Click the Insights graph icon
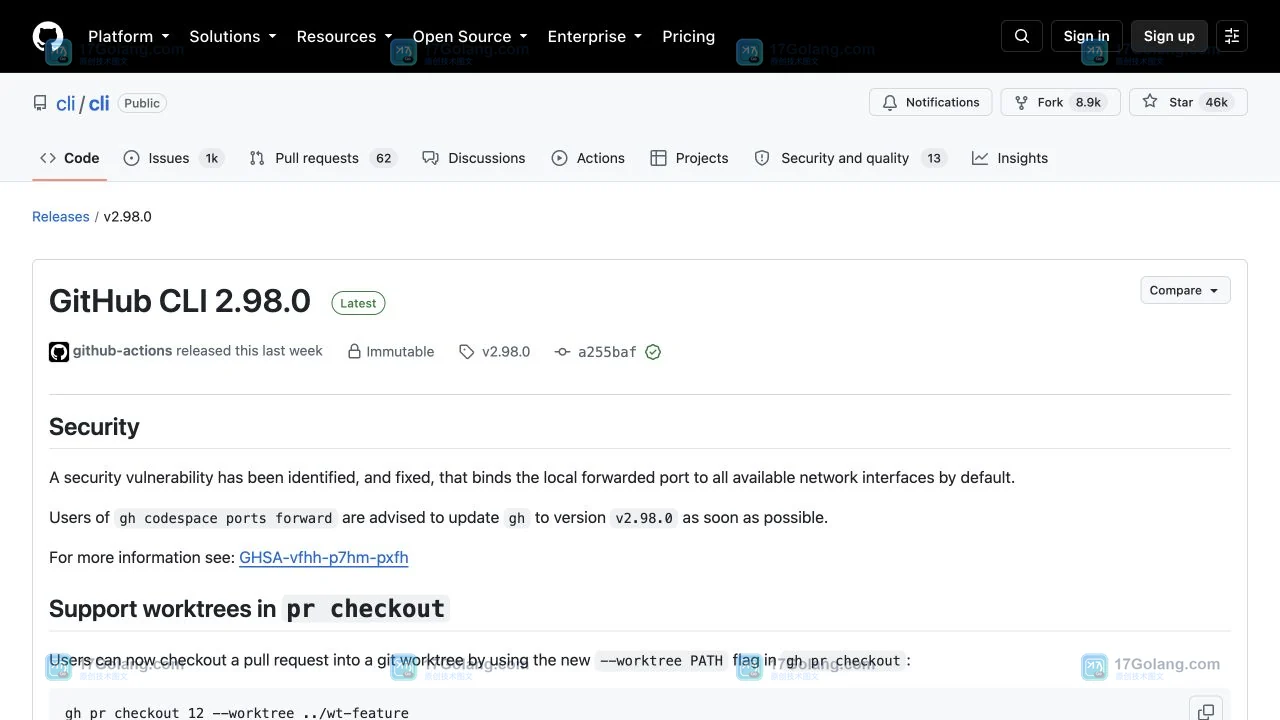This screenshot has width=1280, height=720. [980, 158]
